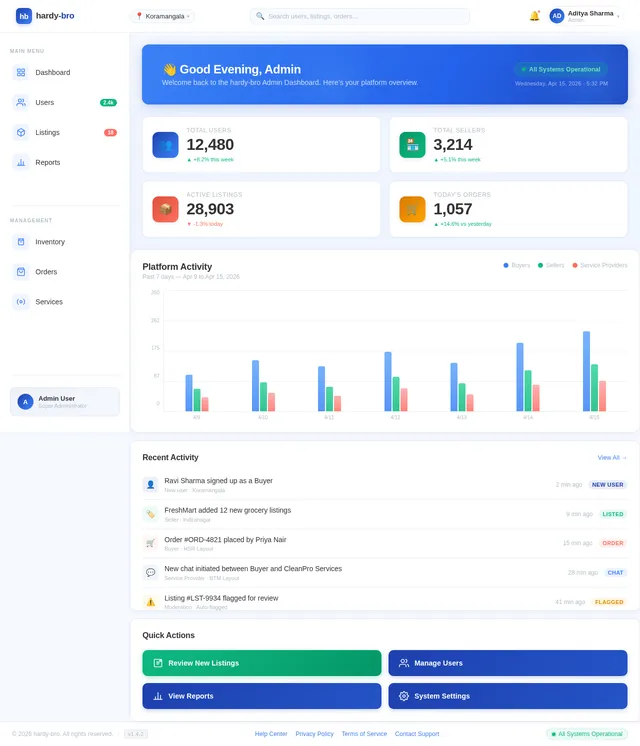Open Services in the Management section

point(65,302)
